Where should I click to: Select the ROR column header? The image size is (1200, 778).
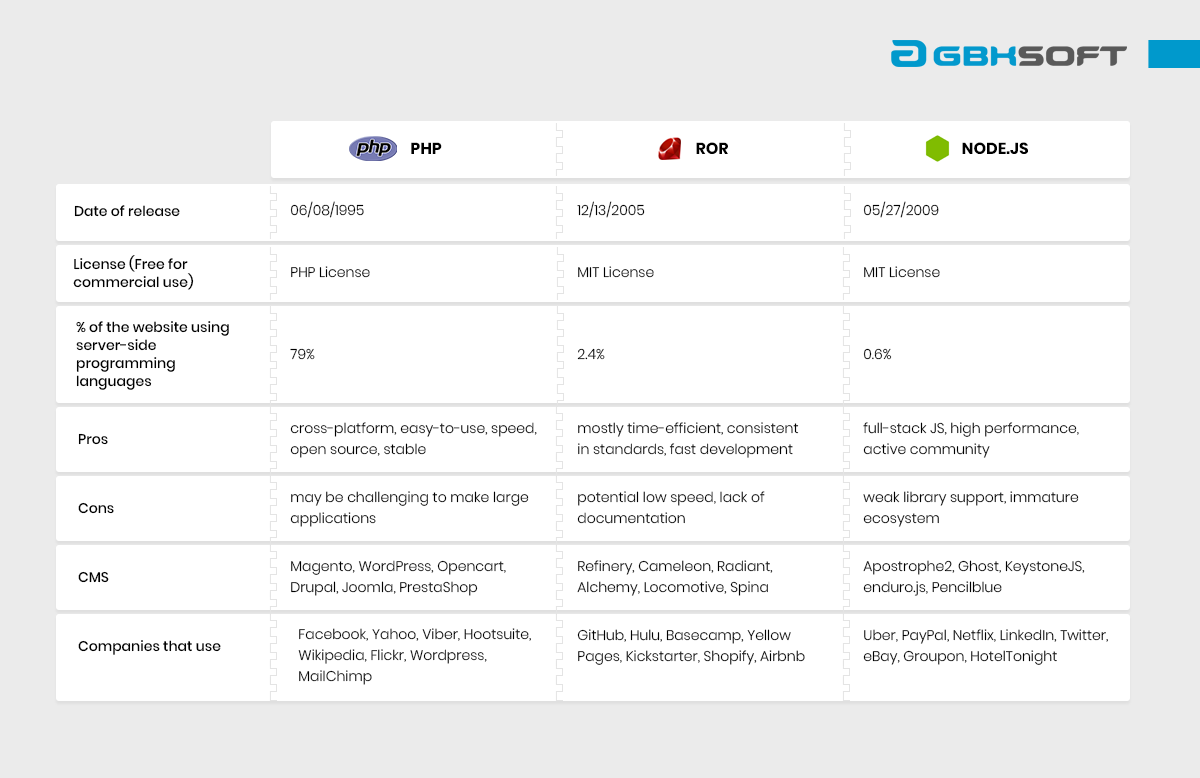pos(700,150)
